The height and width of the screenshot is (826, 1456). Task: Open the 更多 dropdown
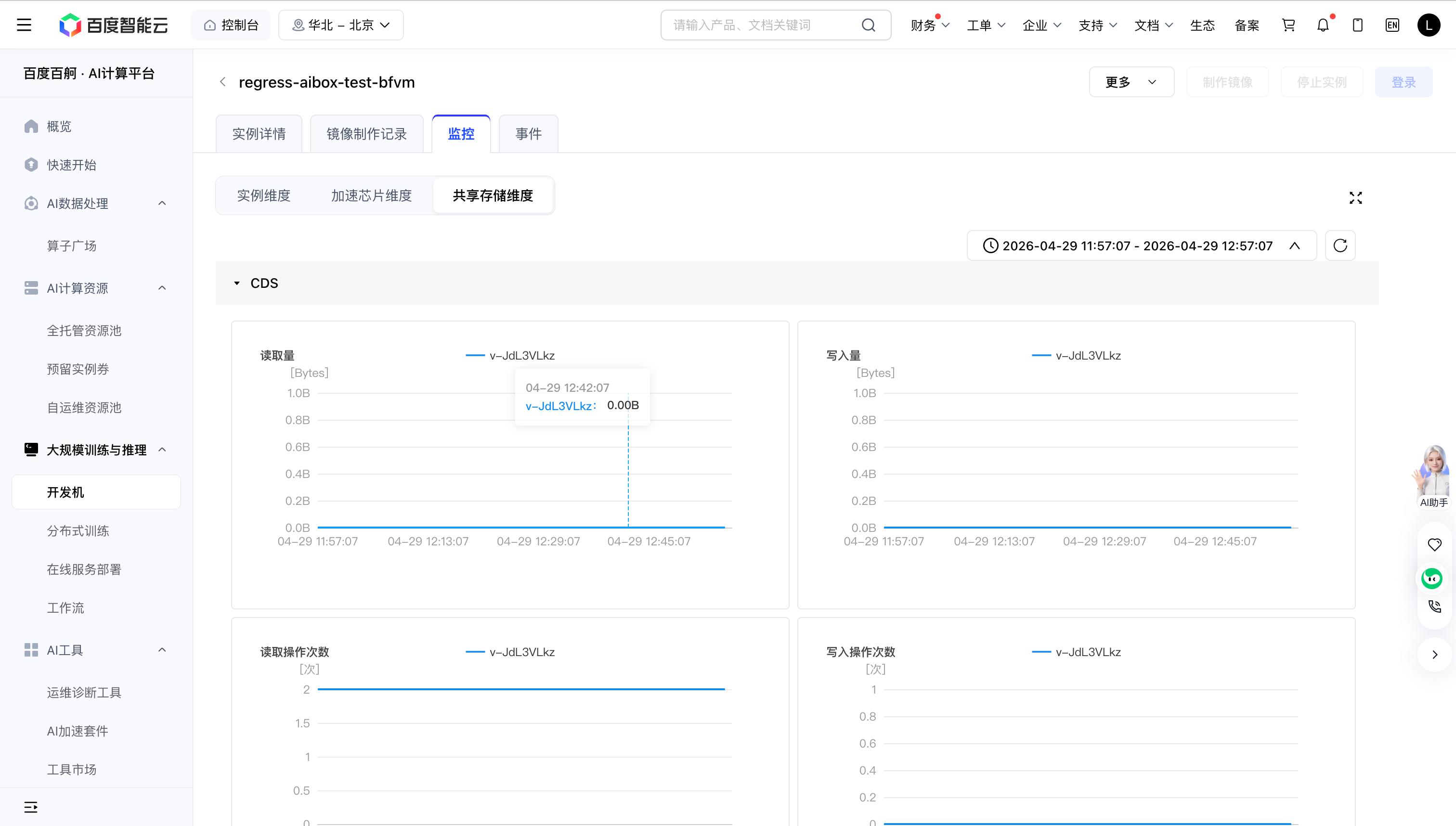click(x=1131, y=82)
